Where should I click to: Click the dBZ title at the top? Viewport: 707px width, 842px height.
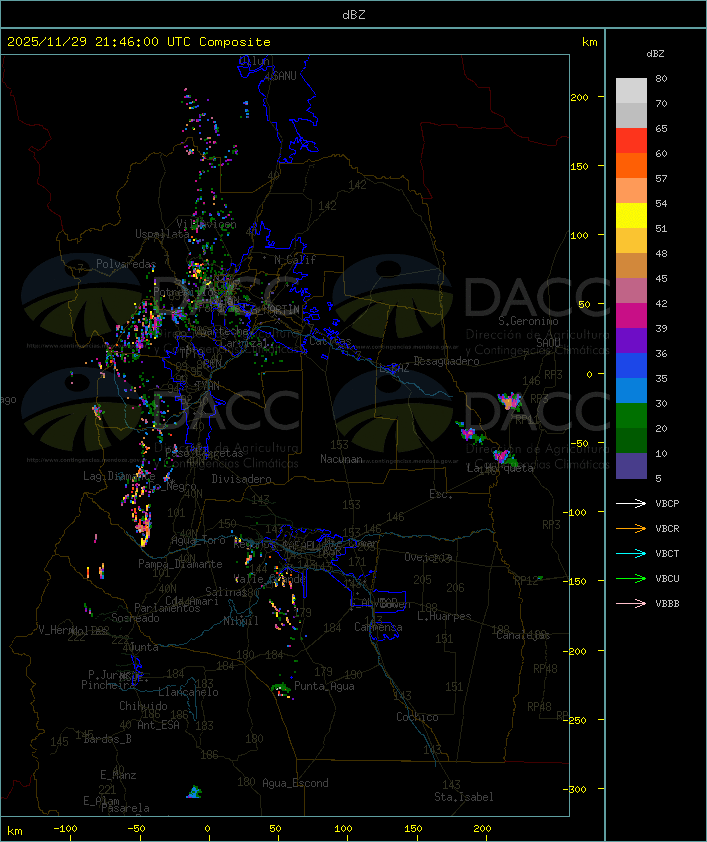click(354, 14)
